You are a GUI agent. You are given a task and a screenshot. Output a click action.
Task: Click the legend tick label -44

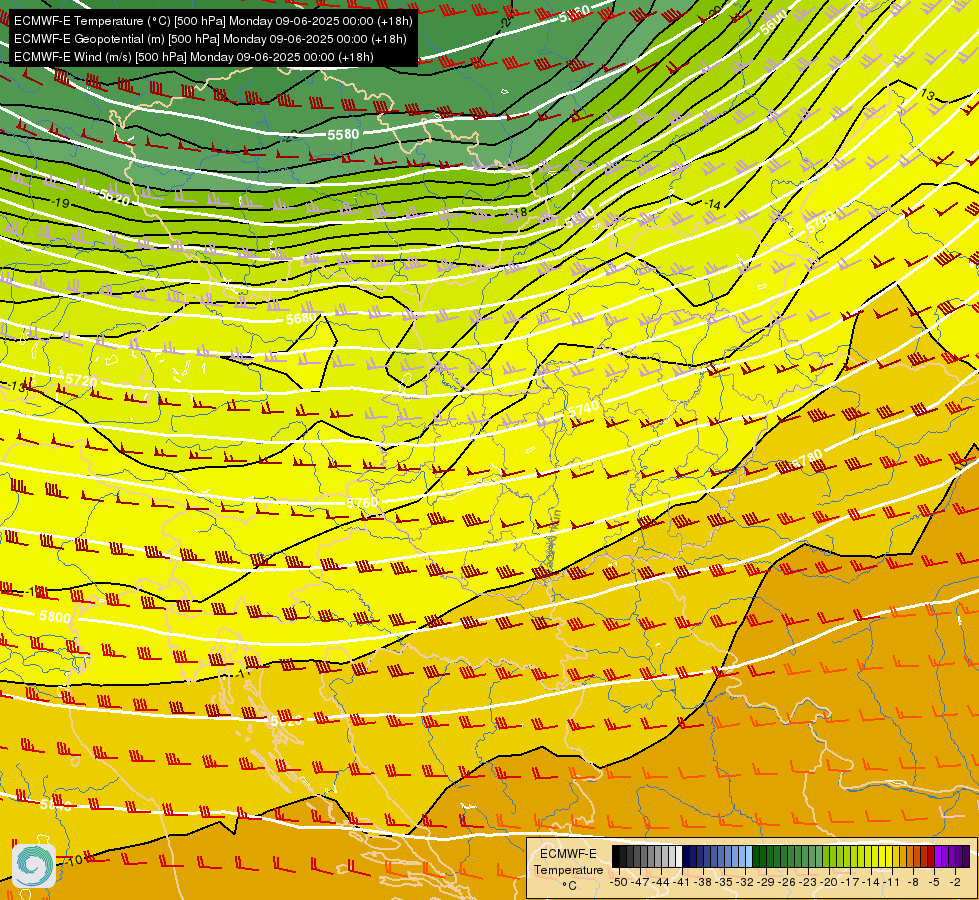pos(661,882)
